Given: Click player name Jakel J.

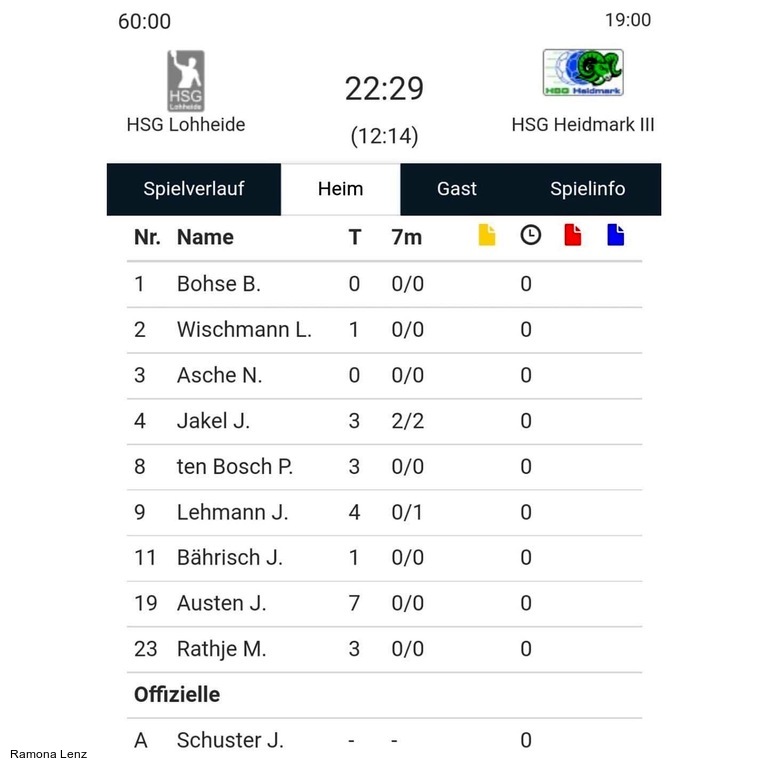Looking at the screenshot, I should click(213, 421).
